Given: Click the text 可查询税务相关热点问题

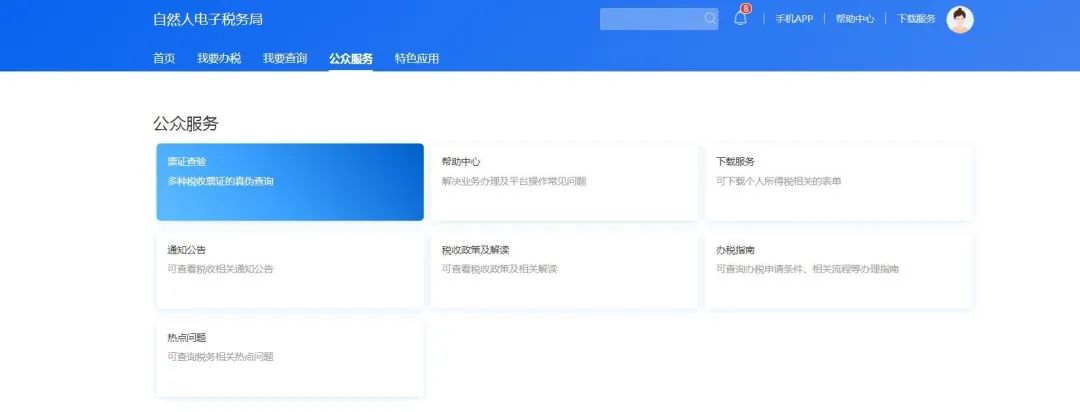Looking at the screenshot, I should (220, 357).
